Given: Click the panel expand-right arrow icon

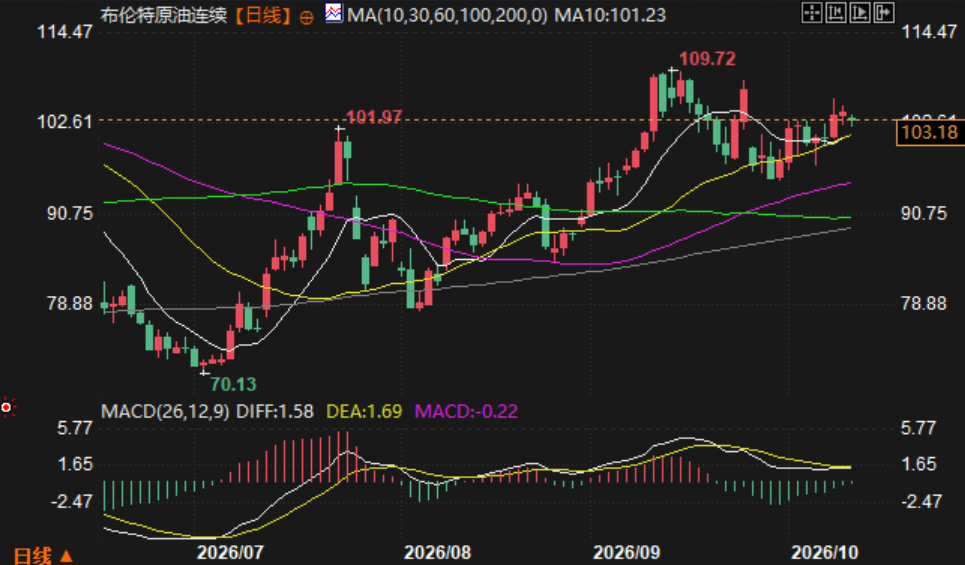Looking at the screenshot, I should coord(884,12).
